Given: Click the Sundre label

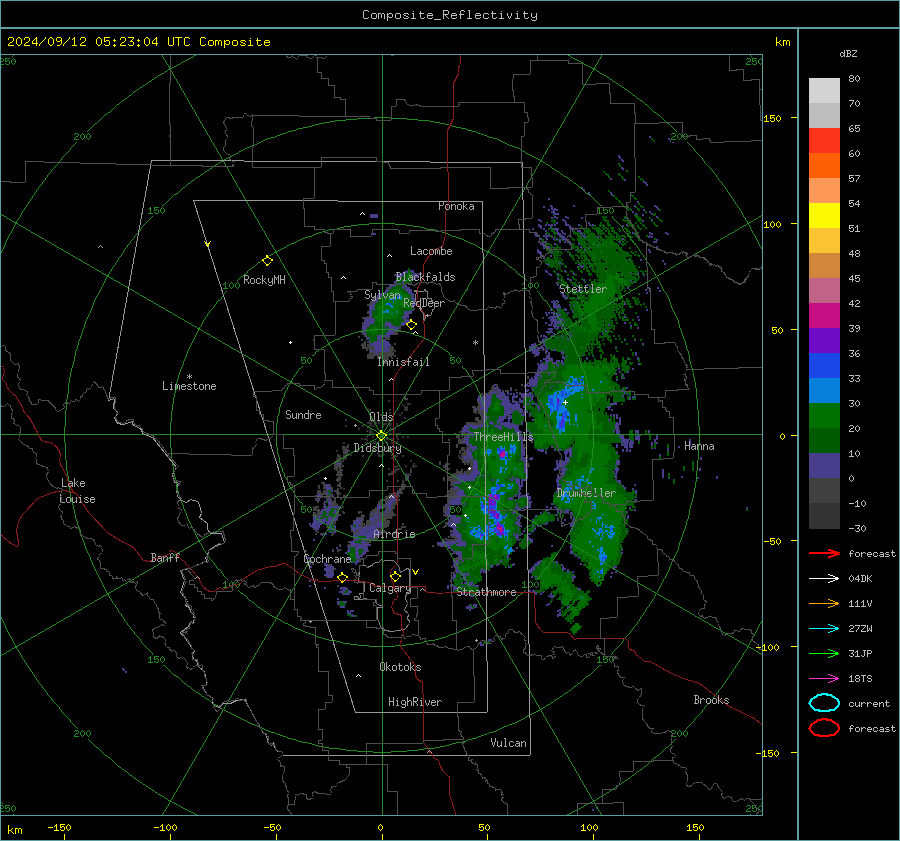Looking at the screenshot, I should tap(303, 414).
